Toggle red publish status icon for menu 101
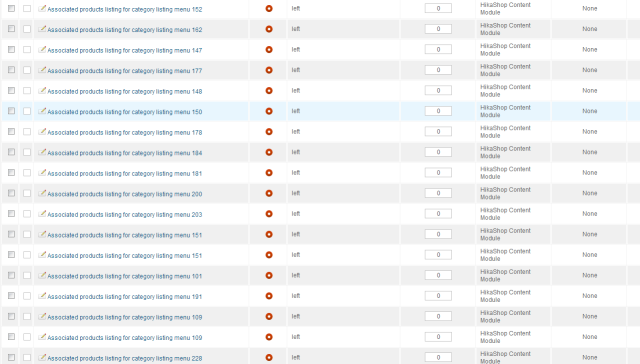The width and height of the screenshot is (640, 364). coord(269,275)
